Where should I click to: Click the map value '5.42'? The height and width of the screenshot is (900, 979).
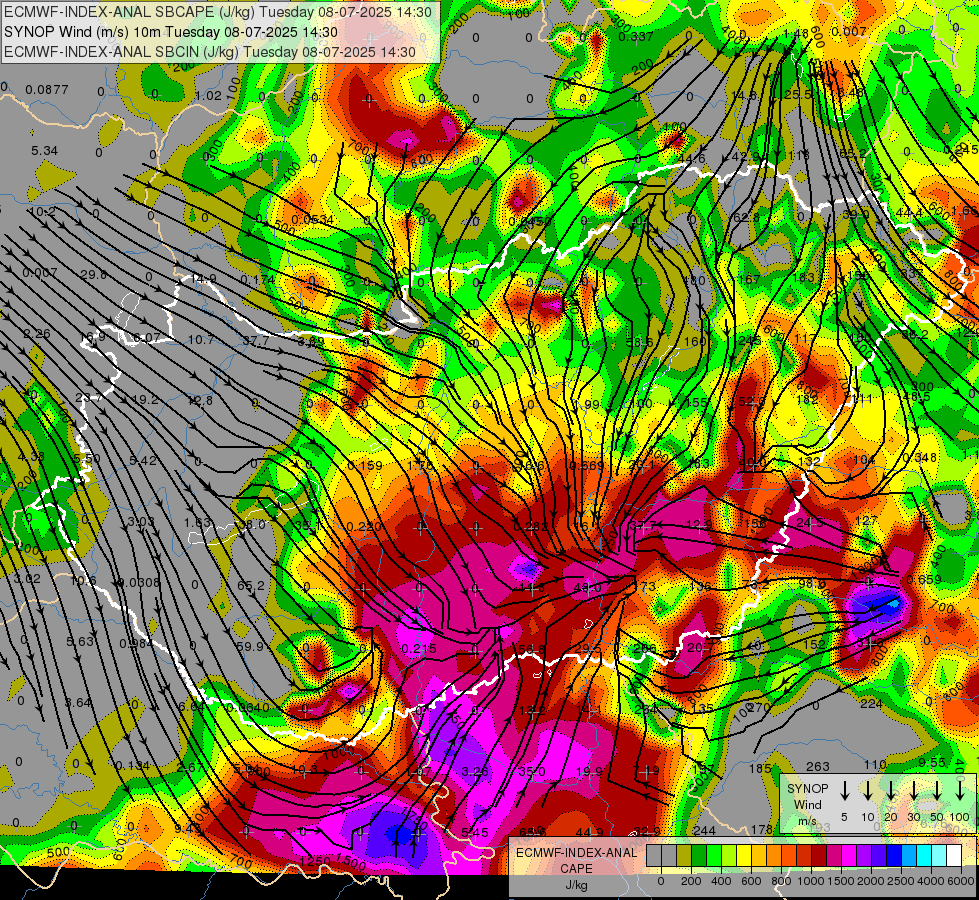142,461
